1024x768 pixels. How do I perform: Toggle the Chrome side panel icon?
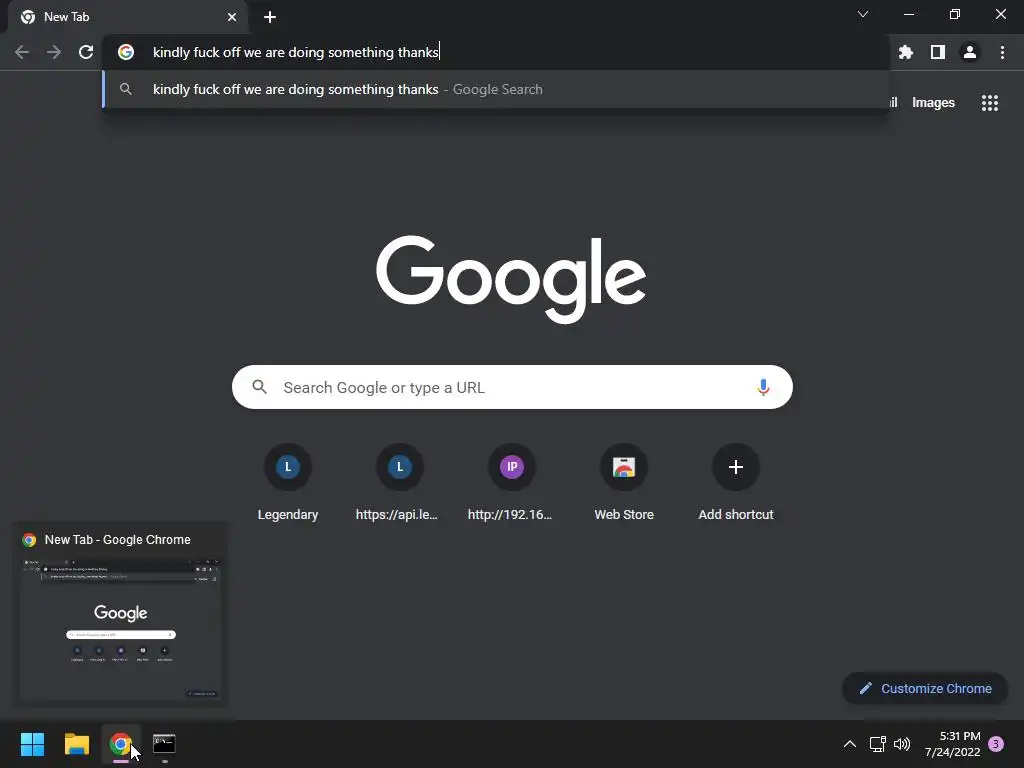(x=938, y=52)
